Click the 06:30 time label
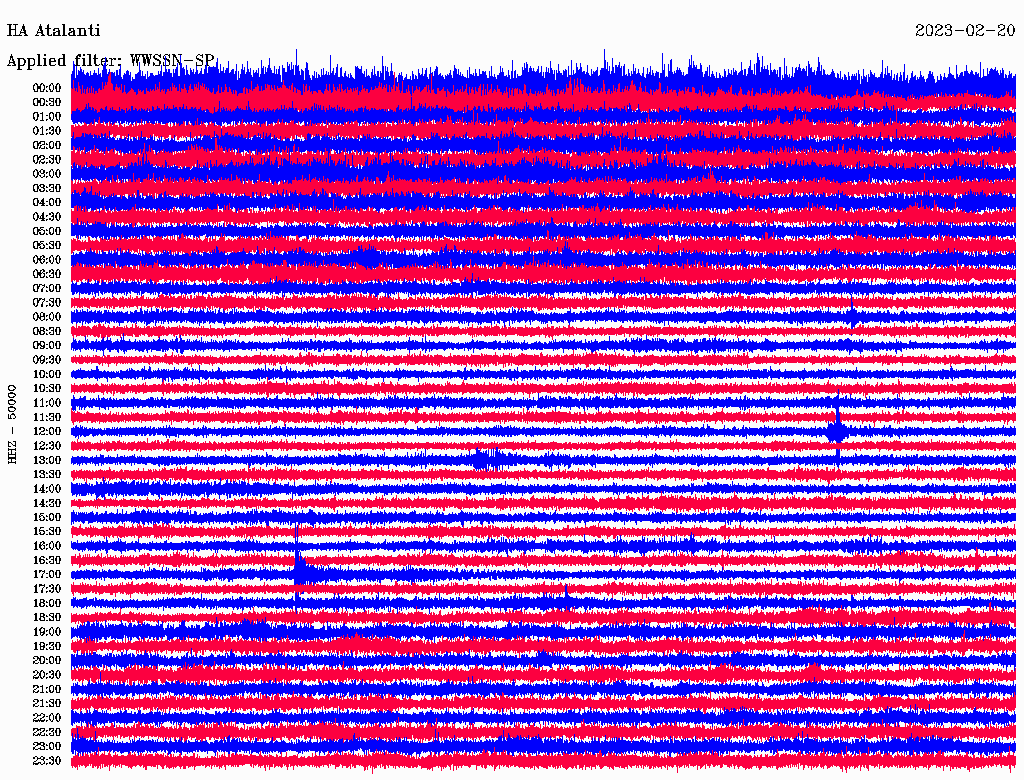The image size is (1024, 780). (47, 274)
